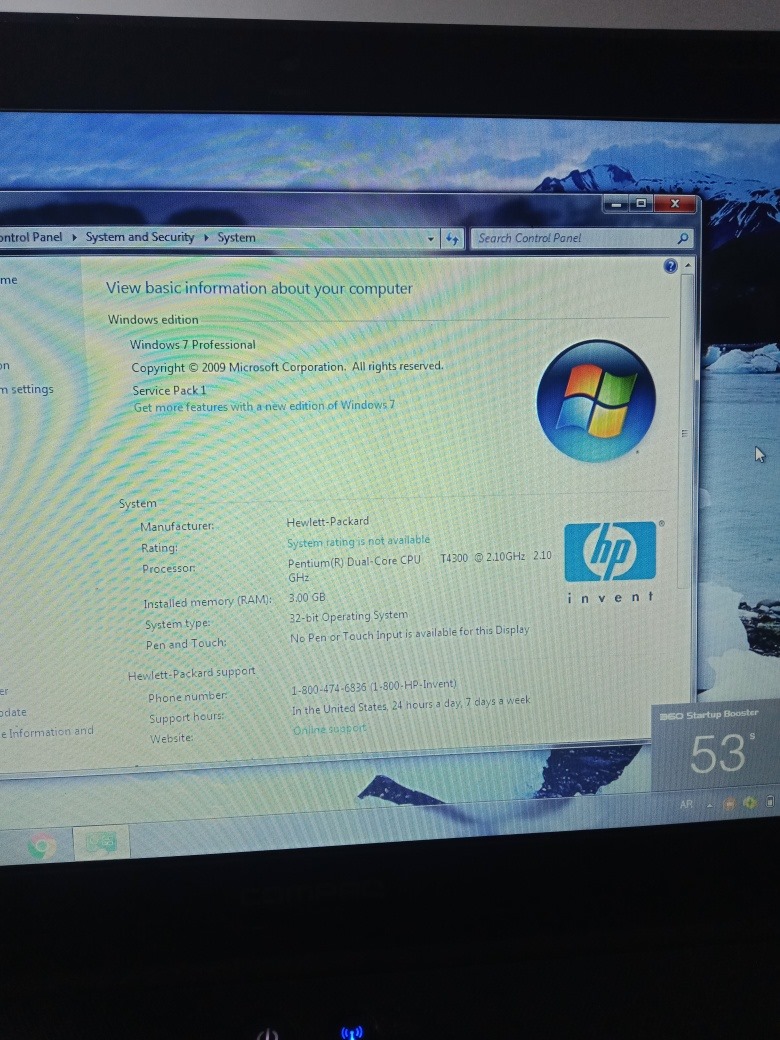Click the orange round tray icon
Screen dimensions: 780x1040
[729, 803]
